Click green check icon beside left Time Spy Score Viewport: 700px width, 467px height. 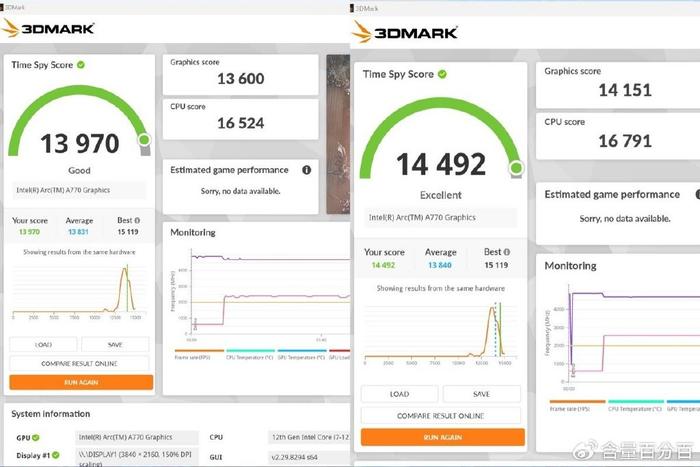tap(81, 65)
